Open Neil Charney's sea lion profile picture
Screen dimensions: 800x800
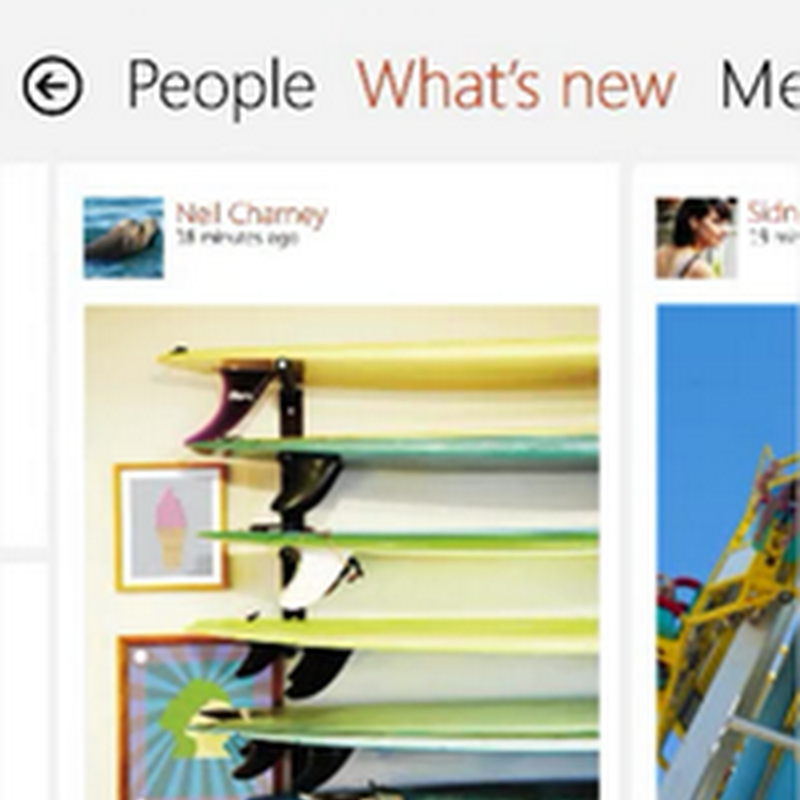click(124, 238)
